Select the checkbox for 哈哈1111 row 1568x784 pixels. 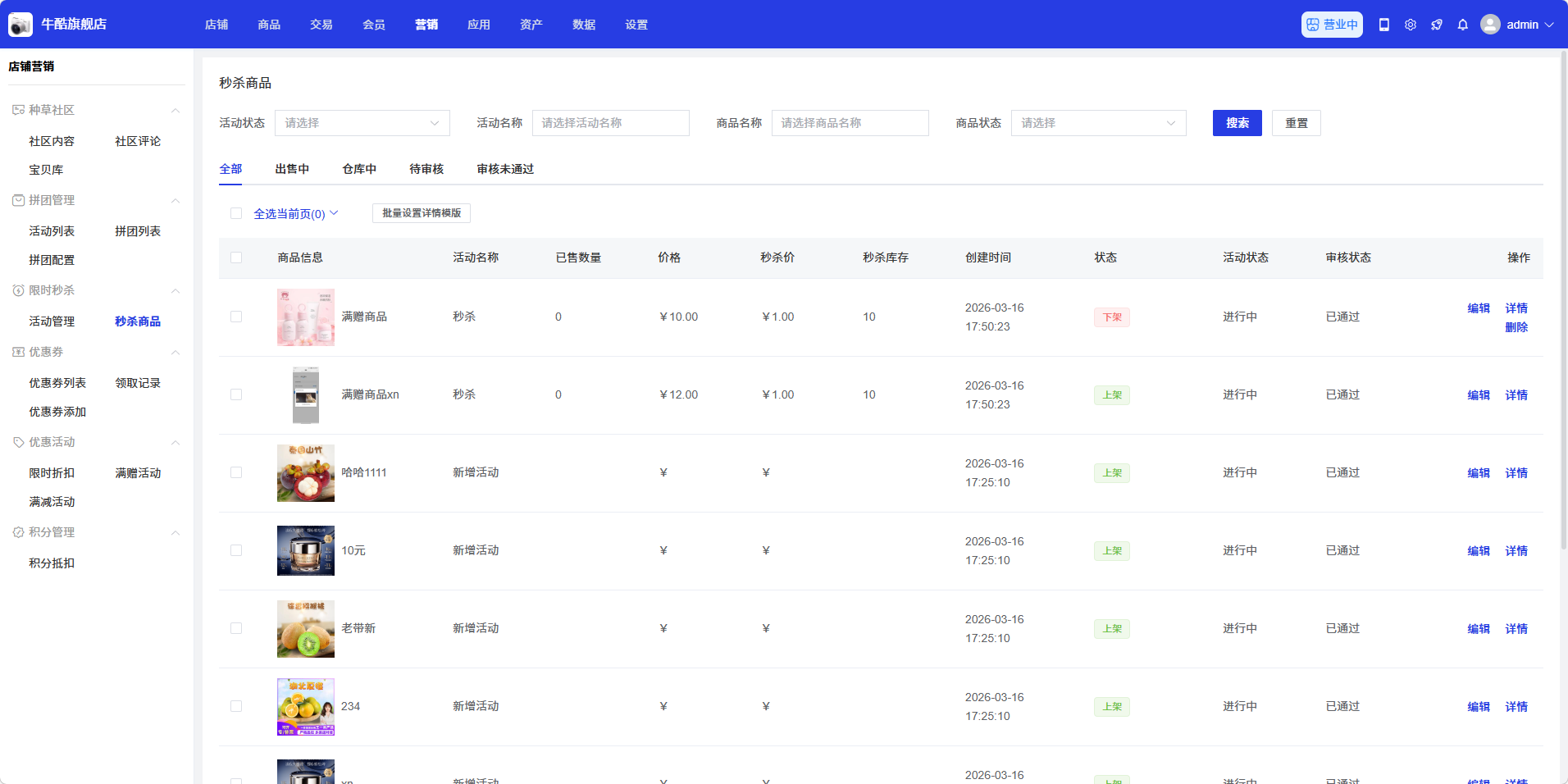click(236, 472)
